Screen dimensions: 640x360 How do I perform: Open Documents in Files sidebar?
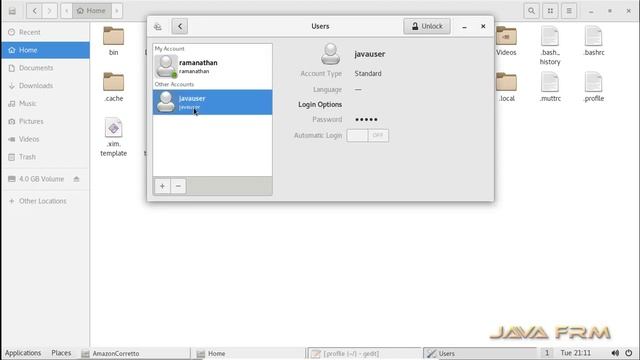(x=45, y=68)
